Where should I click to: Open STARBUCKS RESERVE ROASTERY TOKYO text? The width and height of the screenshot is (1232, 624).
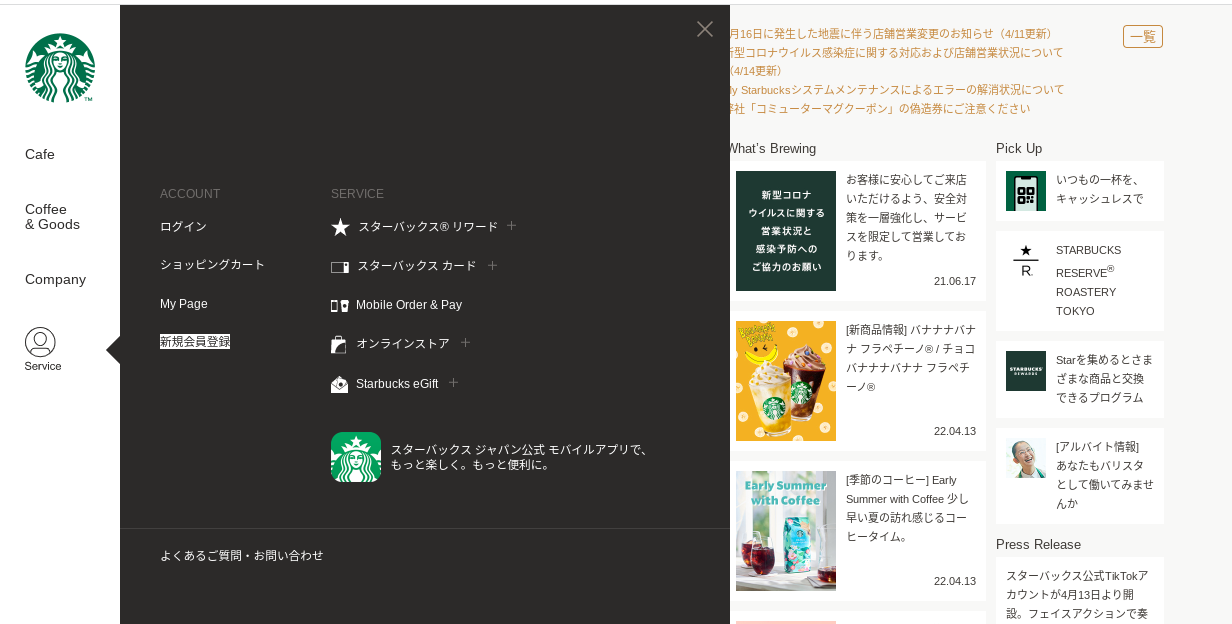click(1089, 281)
